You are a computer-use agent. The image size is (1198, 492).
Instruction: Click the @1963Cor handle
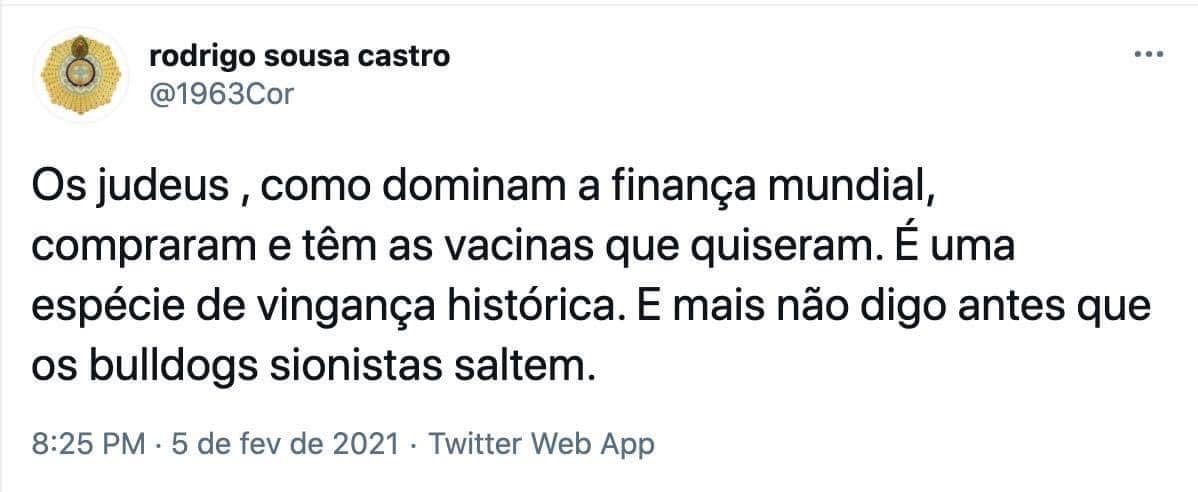click(x=222, y=95)
